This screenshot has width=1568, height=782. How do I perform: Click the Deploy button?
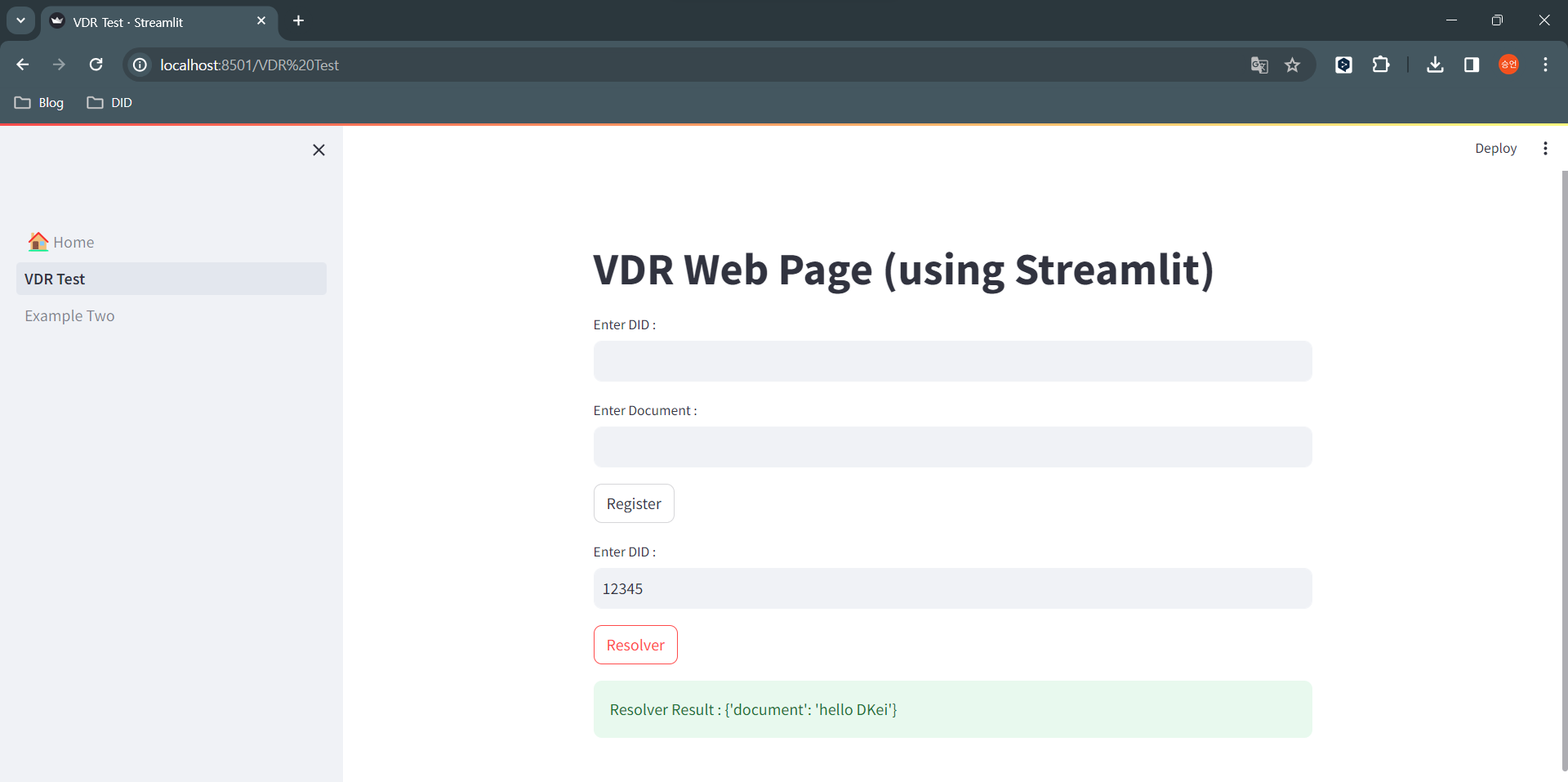pyautogui.click(x=1495, y=148)
